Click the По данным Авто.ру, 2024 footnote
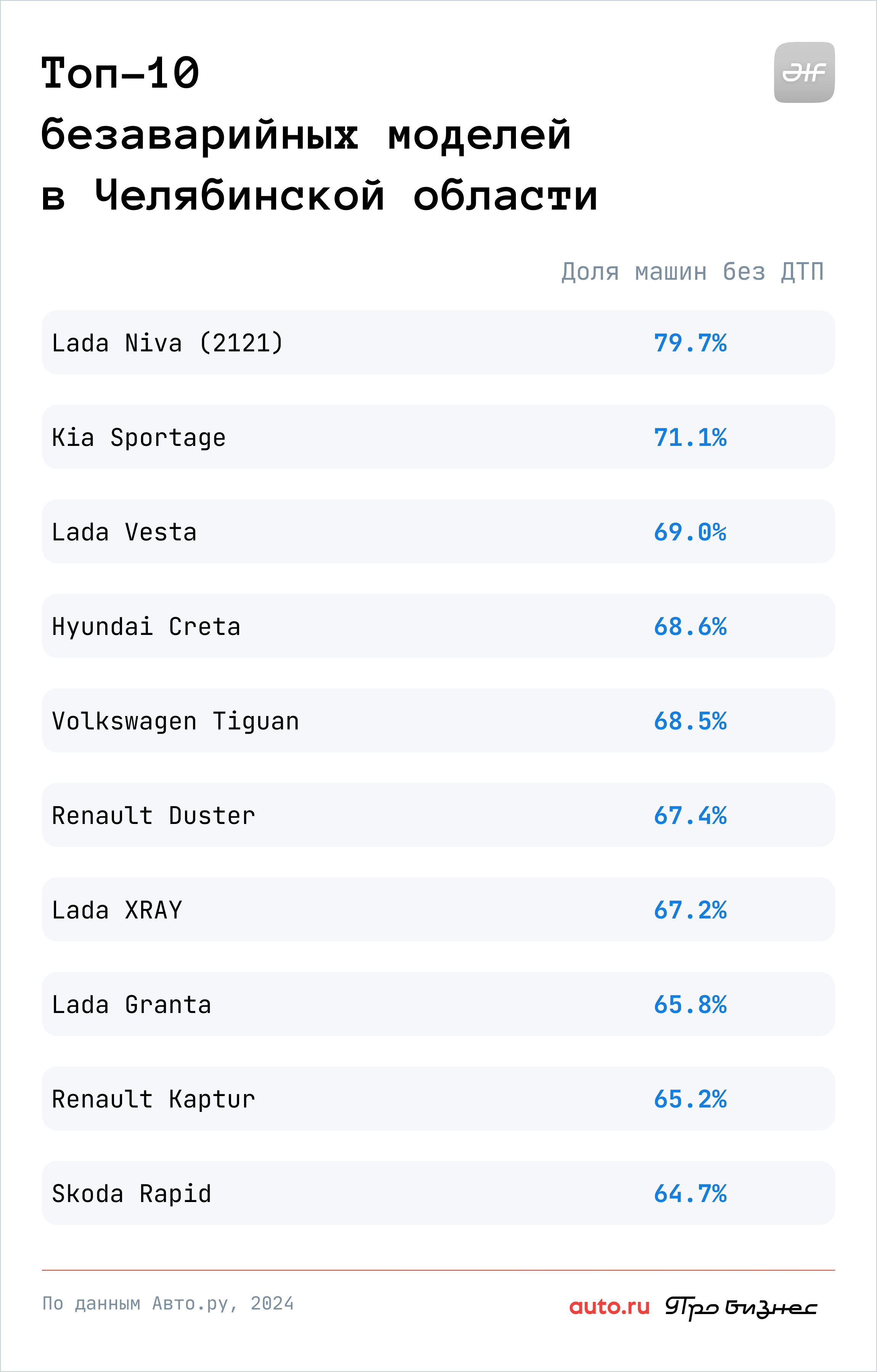Image resolution: width=877 pixels, height=1372 pixels. pyautogui.click(x=168, y=1304)
